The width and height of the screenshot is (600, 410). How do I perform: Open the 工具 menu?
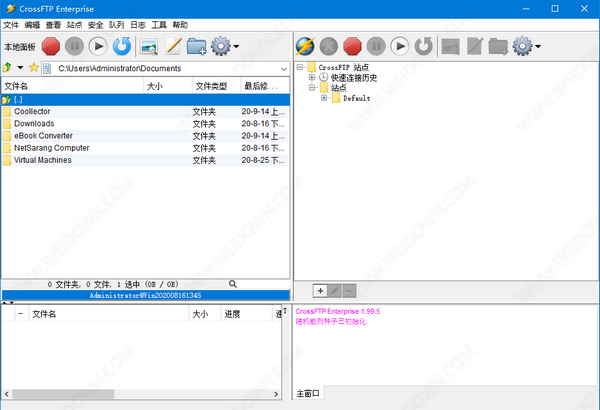[x=159, y=24]
